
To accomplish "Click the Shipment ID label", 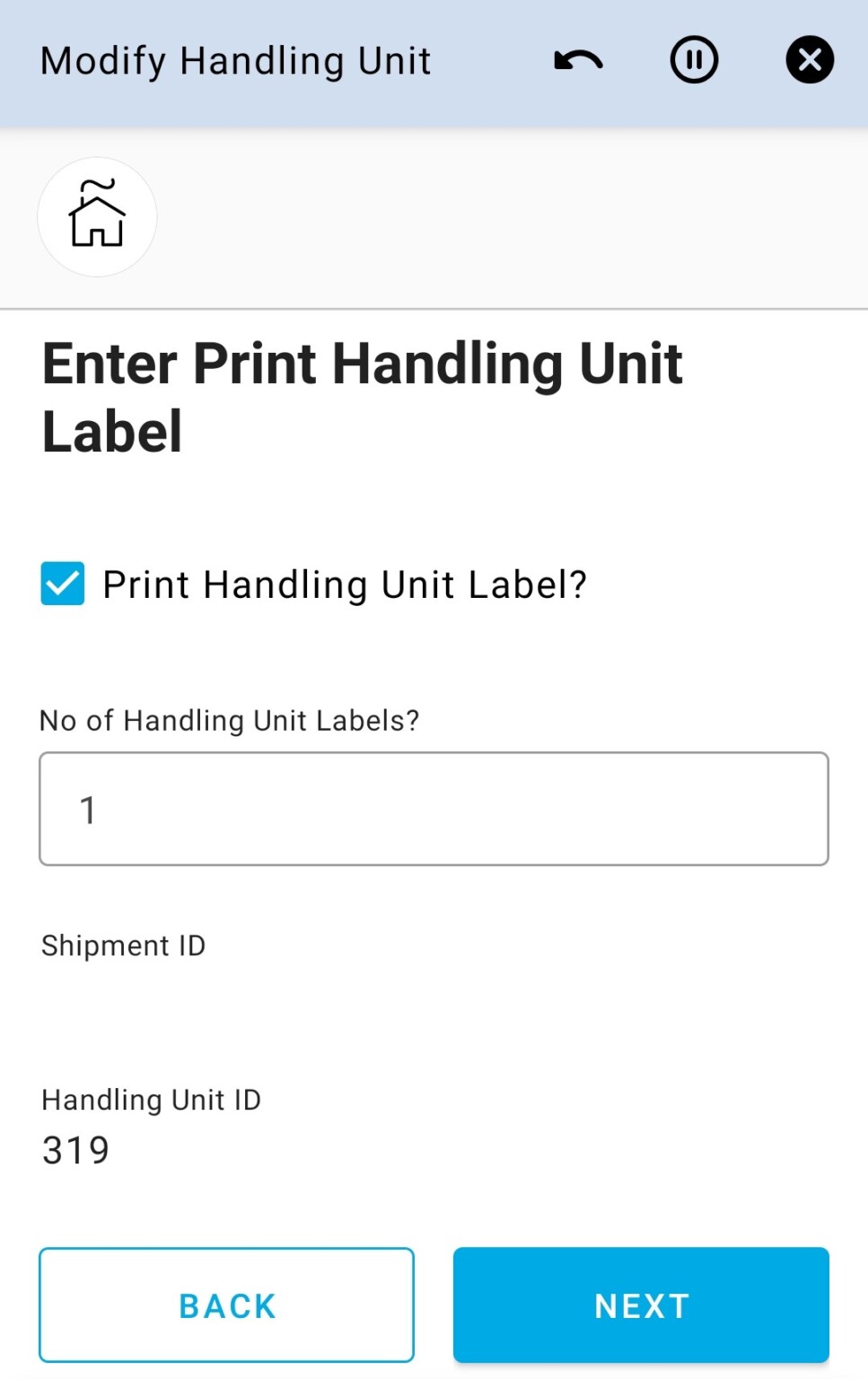I will coord(122,944).
